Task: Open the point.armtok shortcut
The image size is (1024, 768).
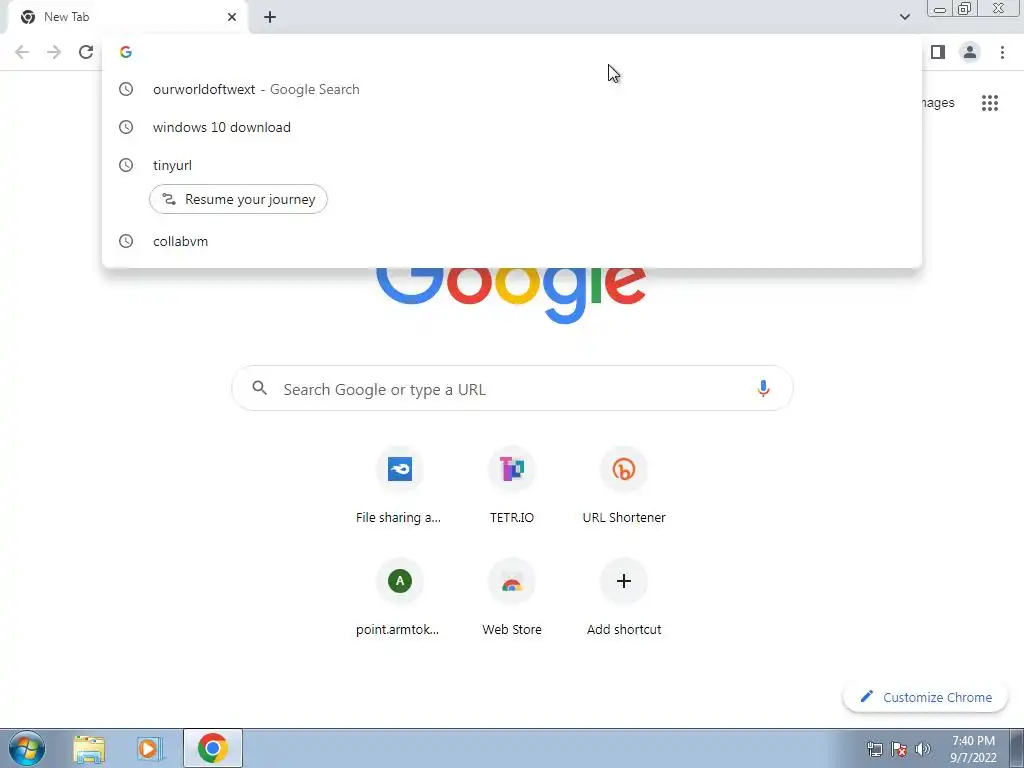Action: point(398,600)
